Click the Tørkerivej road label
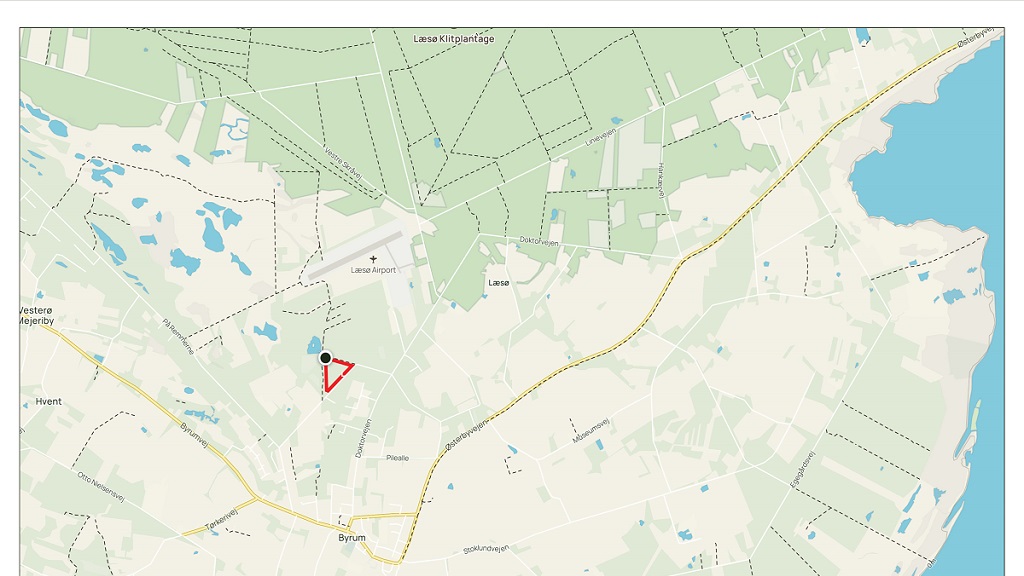 [222, 519]
